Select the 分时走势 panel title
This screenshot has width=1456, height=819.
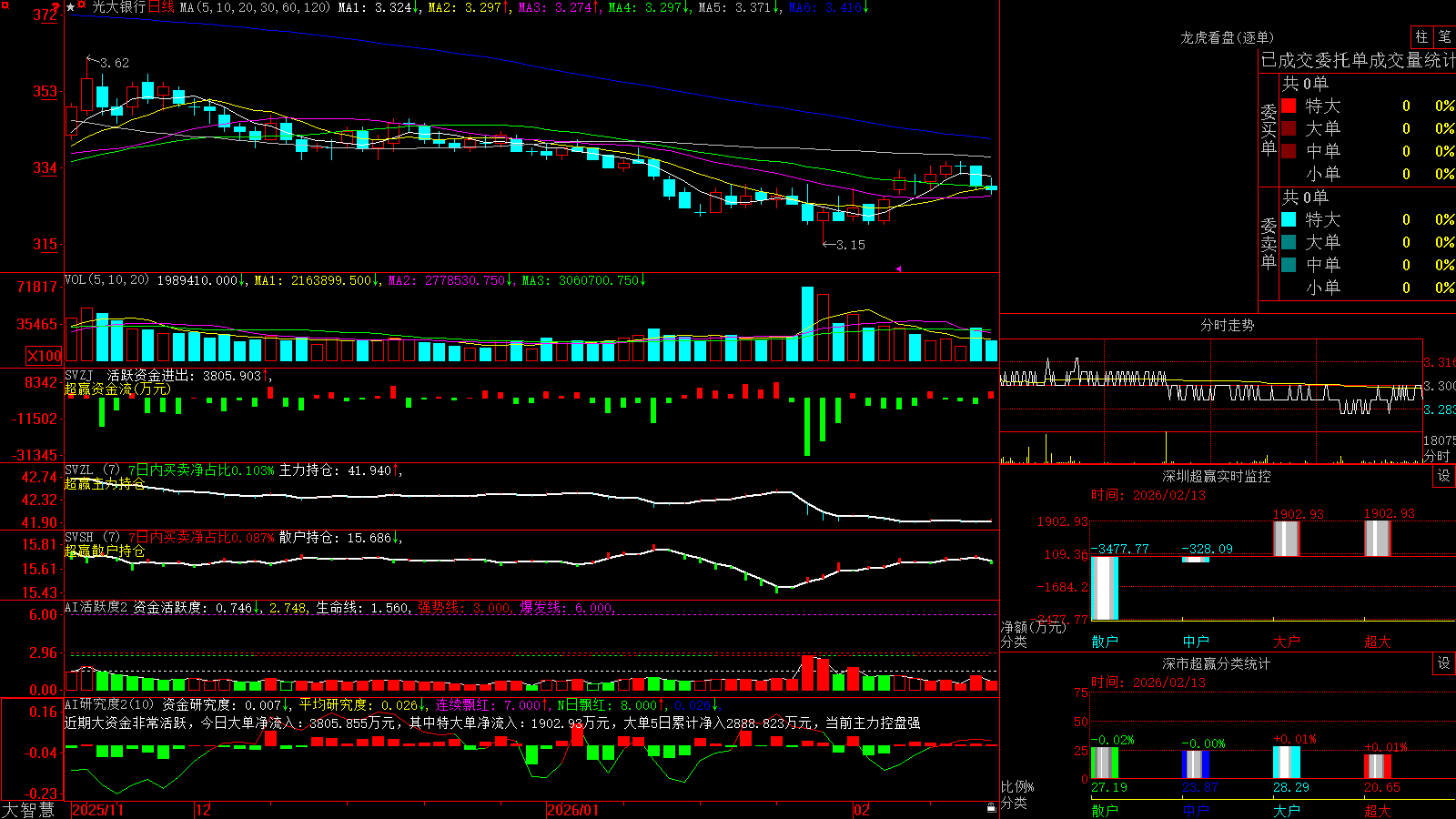point(1227,325)
